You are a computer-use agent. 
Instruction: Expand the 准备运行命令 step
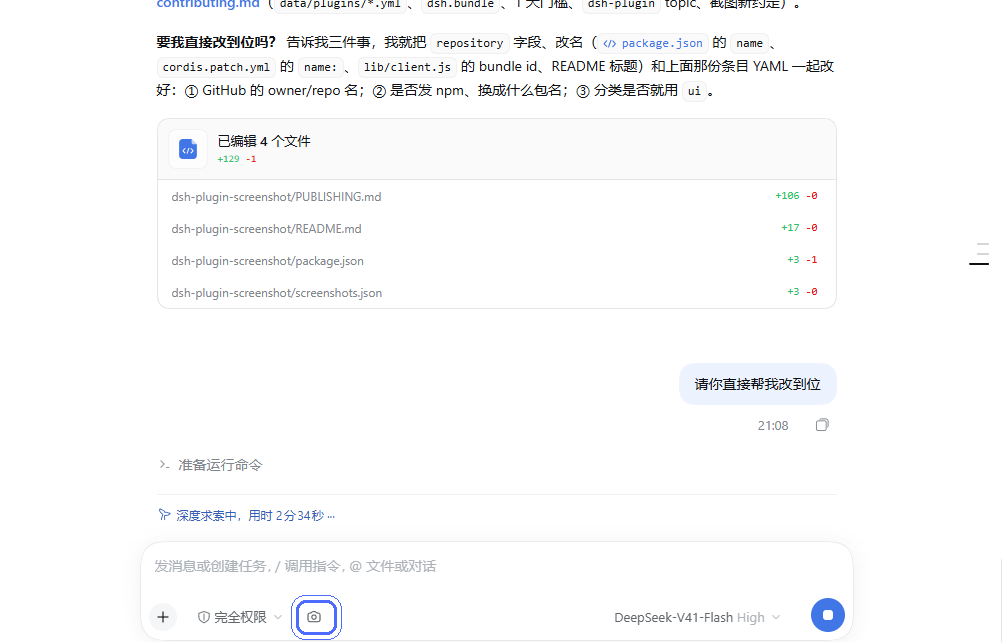pyautogui.click(x=211, y=465)
